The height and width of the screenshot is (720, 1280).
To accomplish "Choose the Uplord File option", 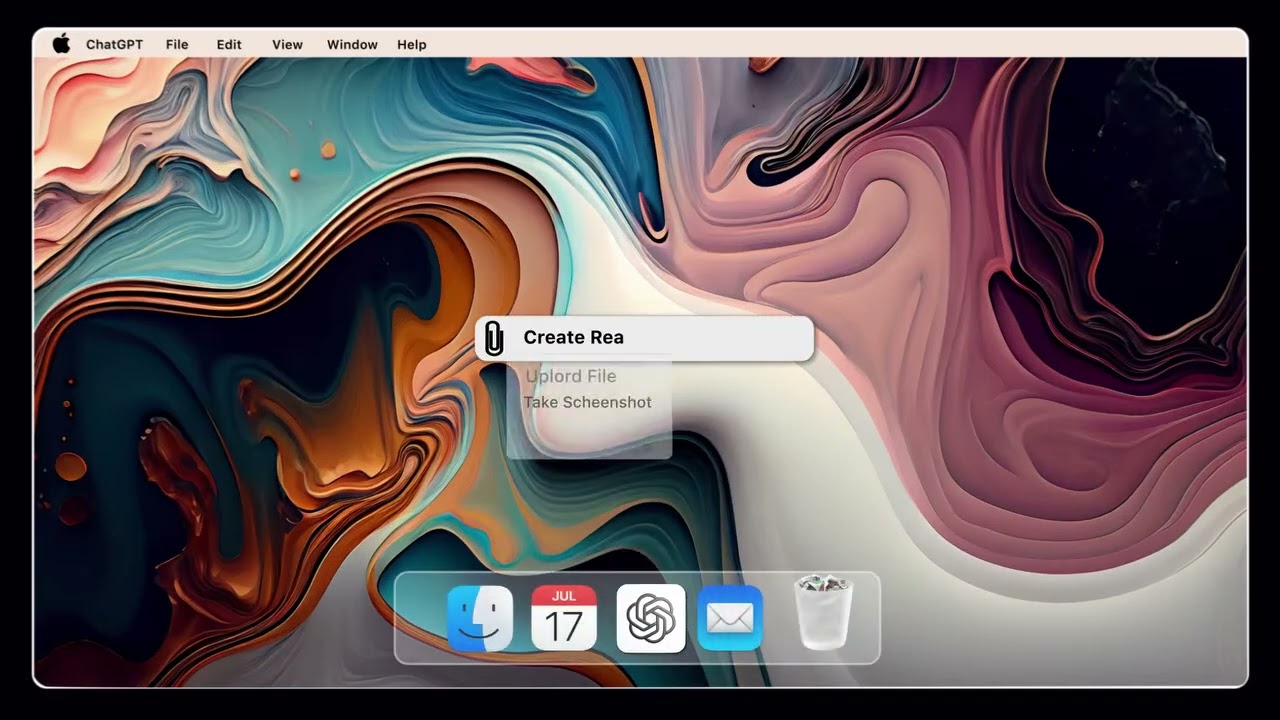I will click(571, 376).
